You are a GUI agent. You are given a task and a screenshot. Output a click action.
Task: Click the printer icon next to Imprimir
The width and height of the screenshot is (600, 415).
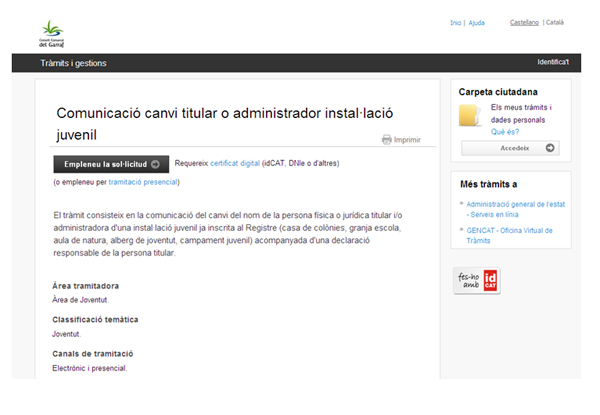tap(386, 140)
